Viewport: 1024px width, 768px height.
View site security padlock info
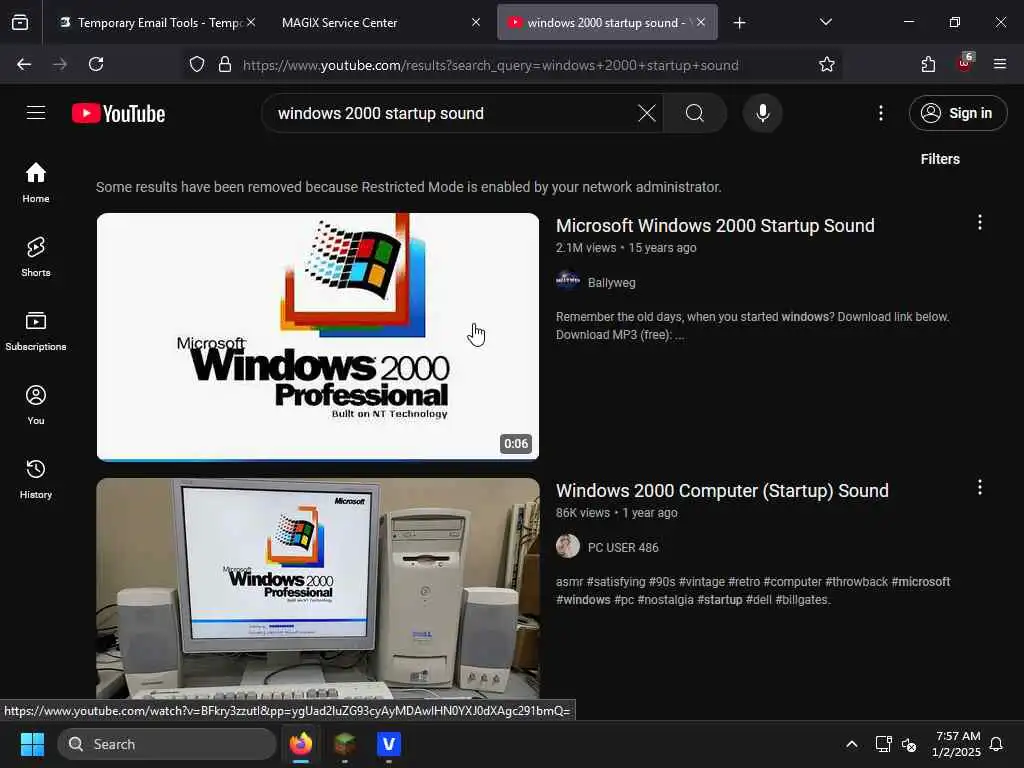225,64
